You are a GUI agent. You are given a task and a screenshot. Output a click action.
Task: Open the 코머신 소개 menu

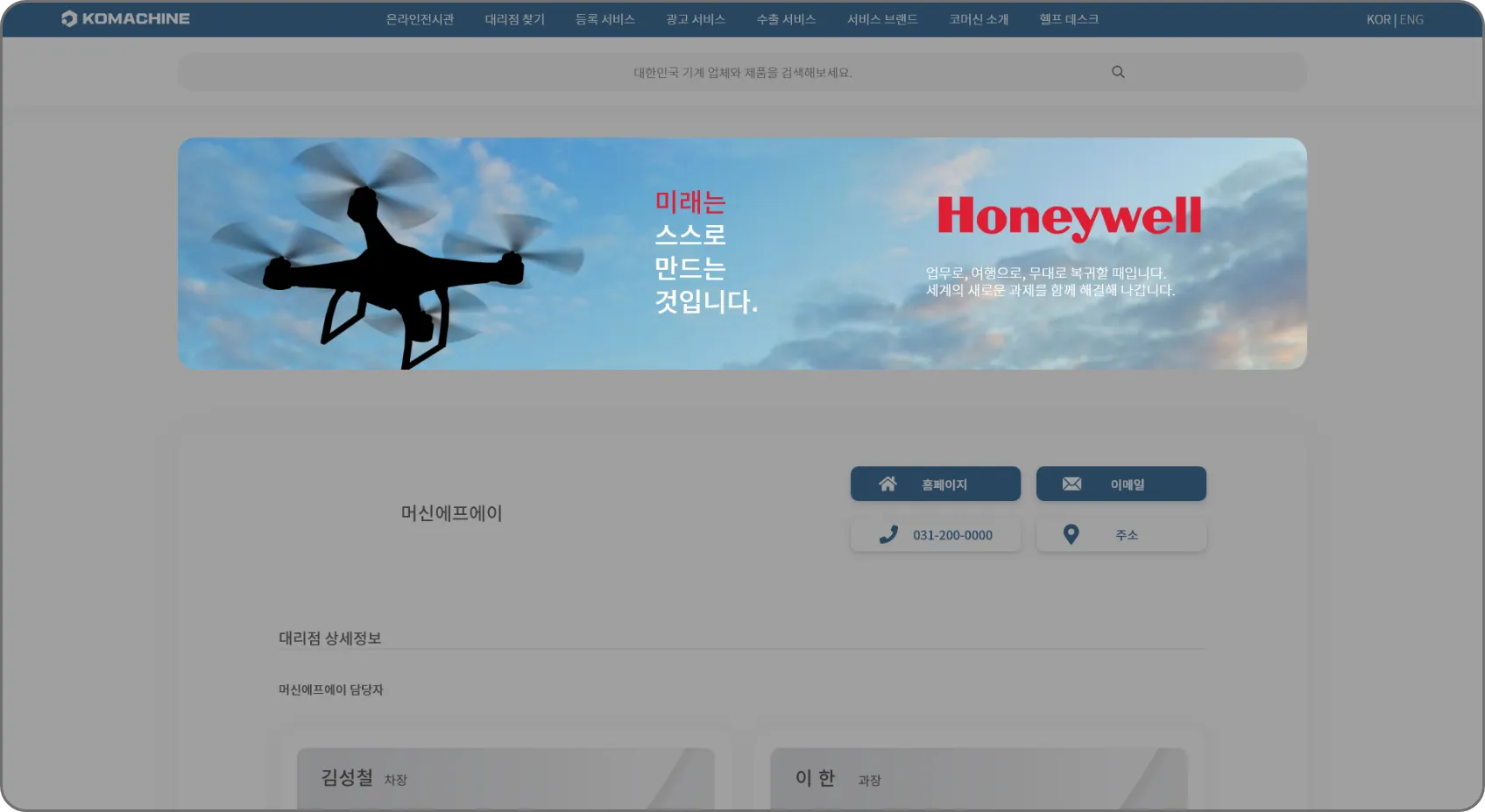click(x=979, y=19)
